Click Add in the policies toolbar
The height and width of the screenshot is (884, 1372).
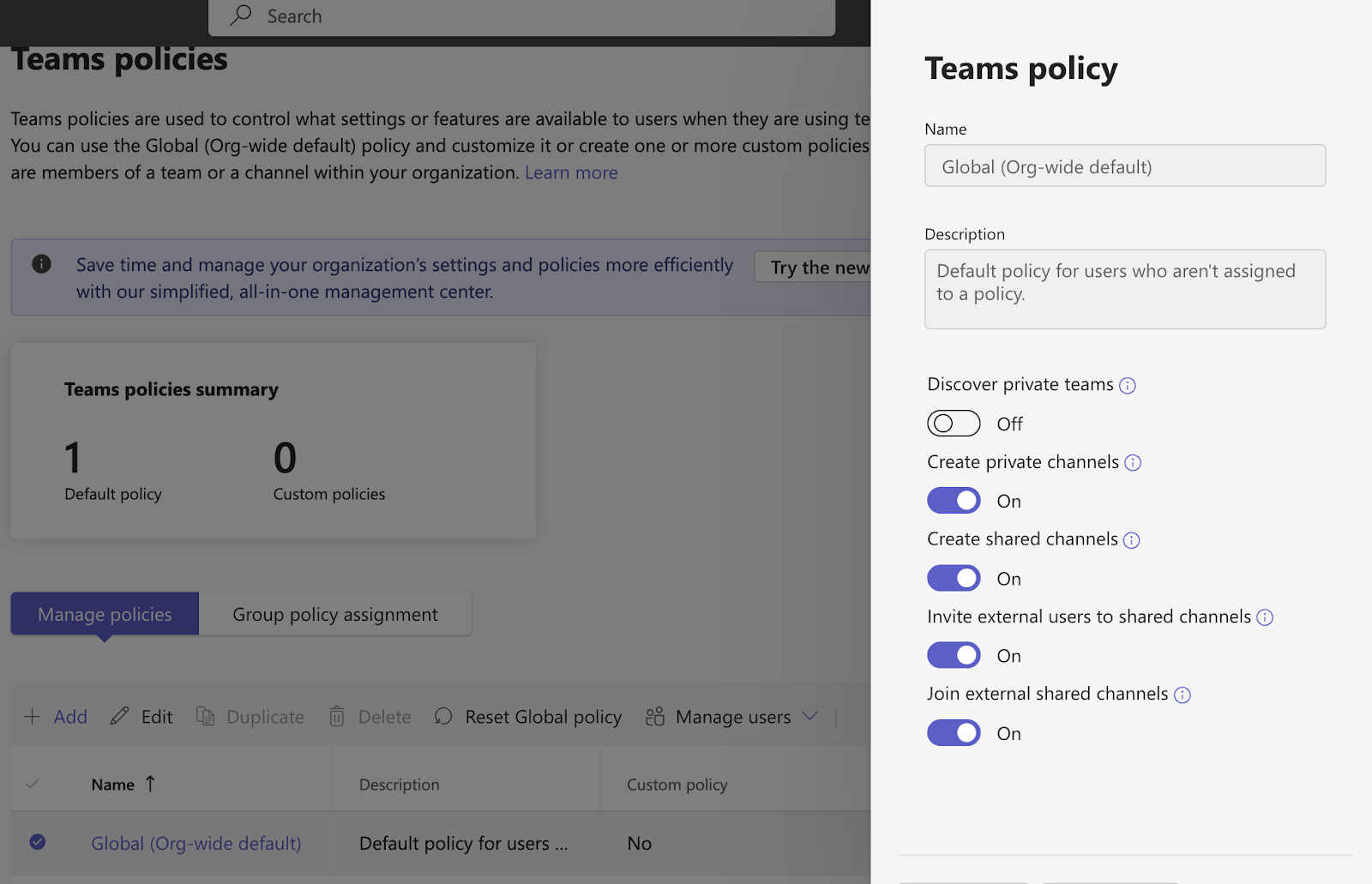[56, 717]
